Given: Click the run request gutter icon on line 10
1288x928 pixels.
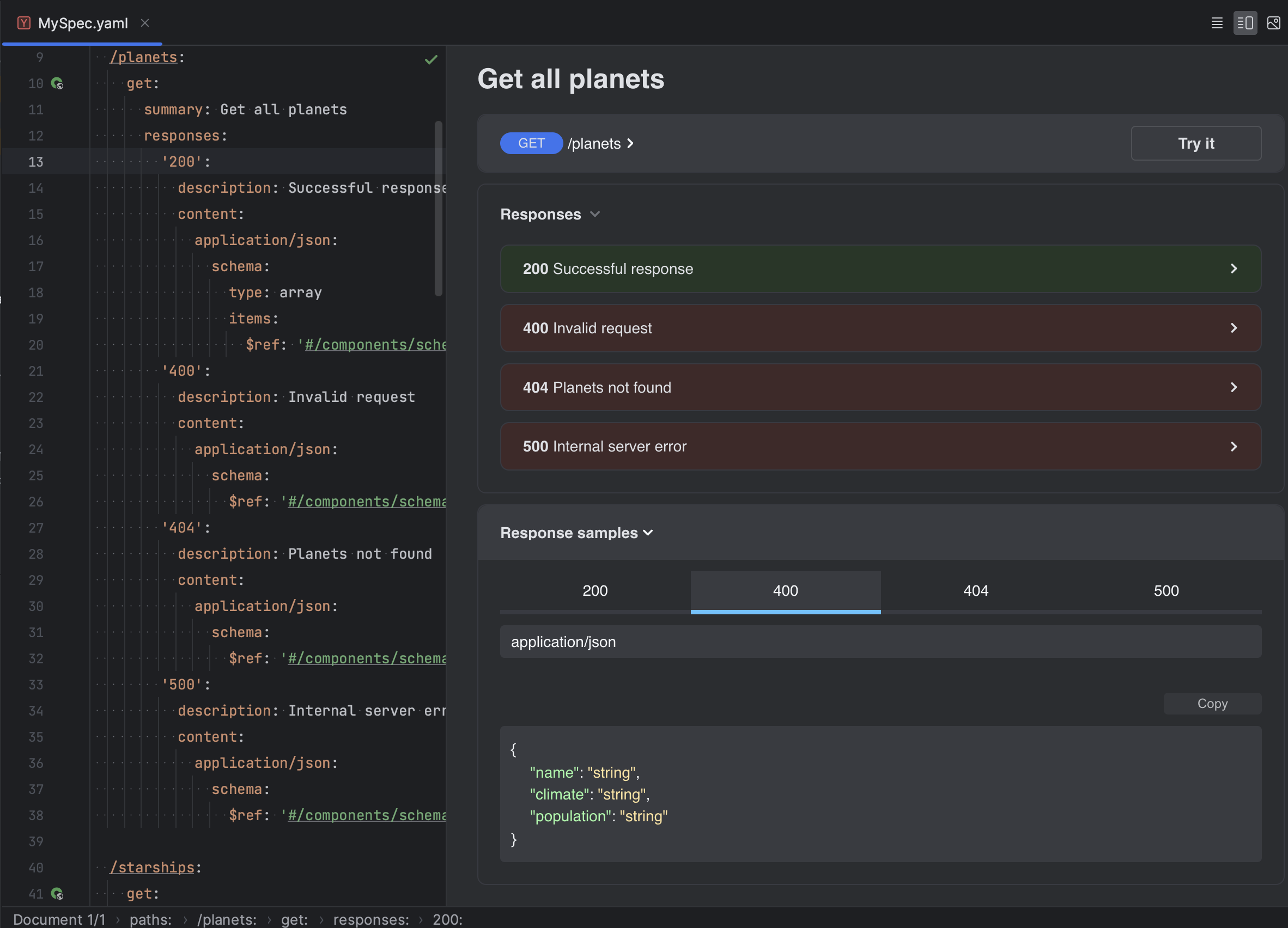Looking at the screenshot, I should click(58, 83).
